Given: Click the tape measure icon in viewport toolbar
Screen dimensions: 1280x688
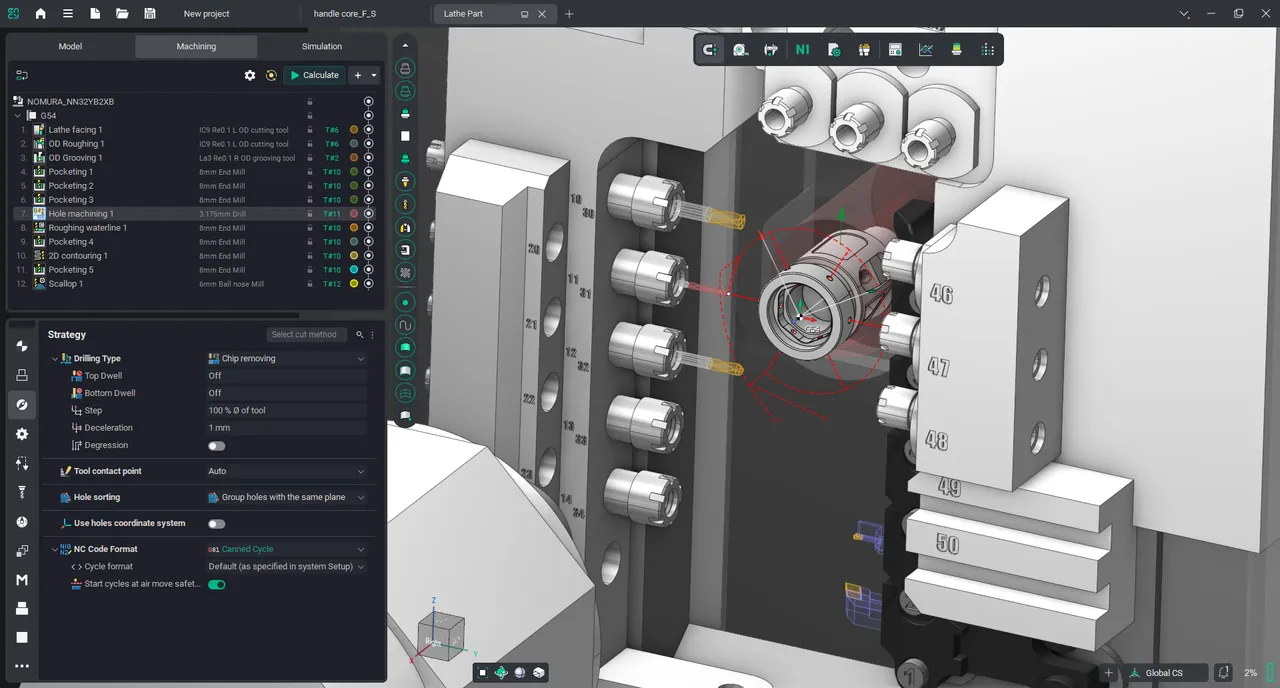Looking at the screenshot, I should point(740,49).
